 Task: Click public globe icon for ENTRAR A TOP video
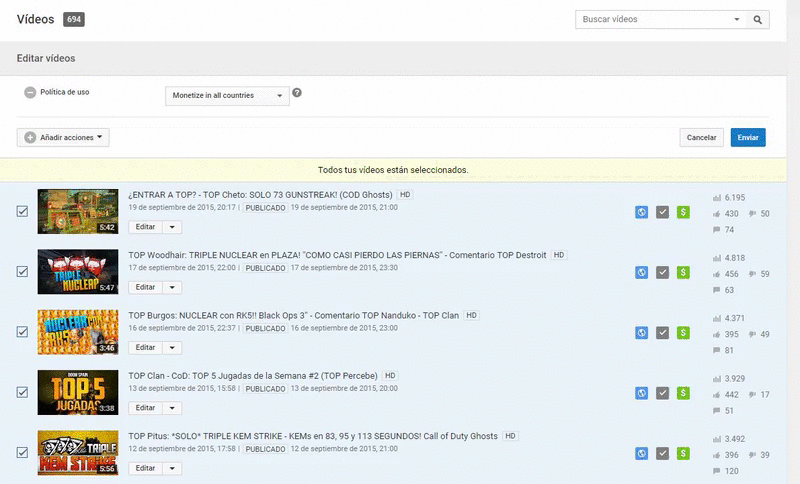coord(641,212)
